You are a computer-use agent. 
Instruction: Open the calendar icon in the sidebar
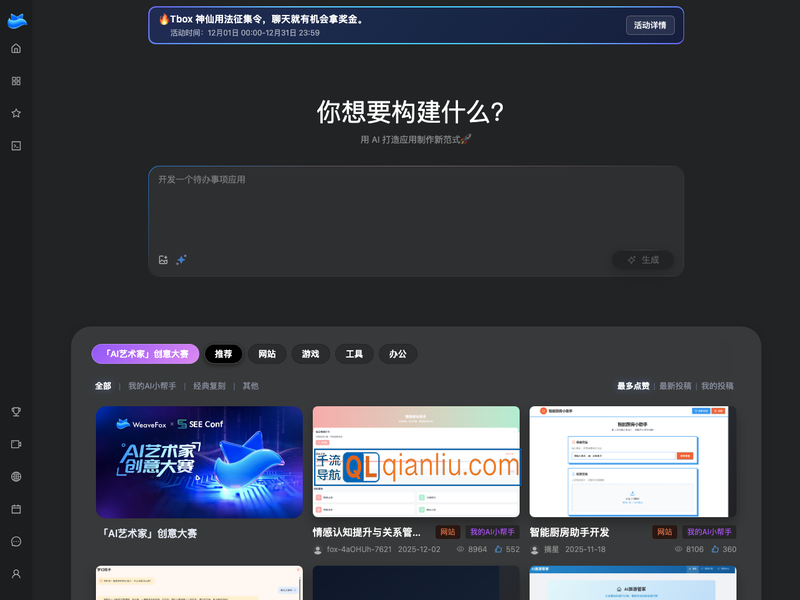coord(16,509)
